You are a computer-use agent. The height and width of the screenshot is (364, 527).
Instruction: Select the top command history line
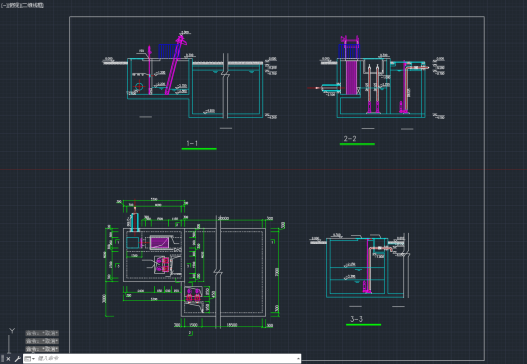42,333
